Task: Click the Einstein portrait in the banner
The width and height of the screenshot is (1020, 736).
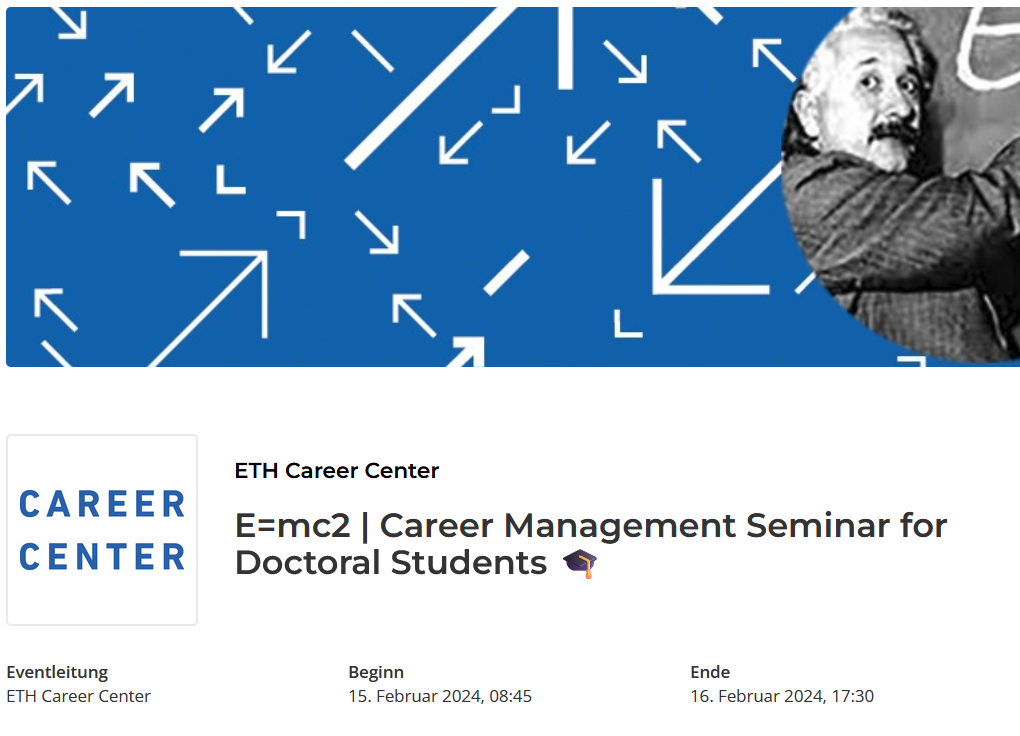Action: 900,184
